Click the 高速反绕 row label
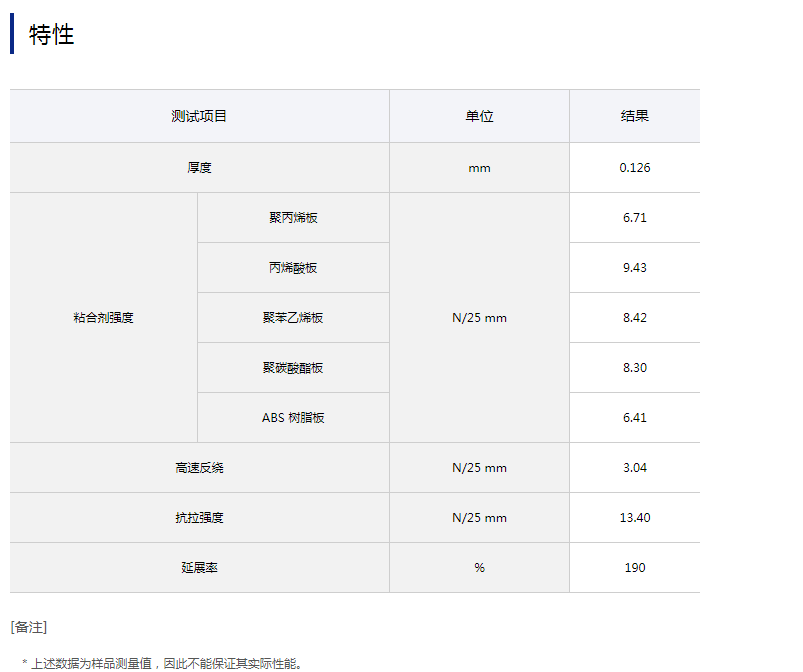803x672 pixels. (199, 468)
